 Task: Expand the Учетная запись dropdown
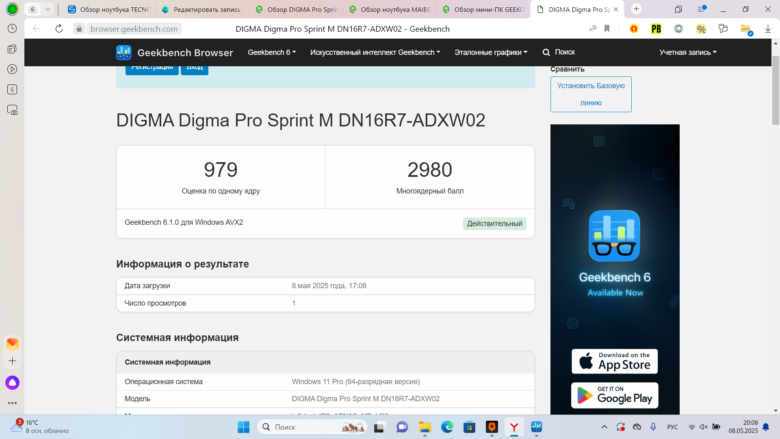688,52
